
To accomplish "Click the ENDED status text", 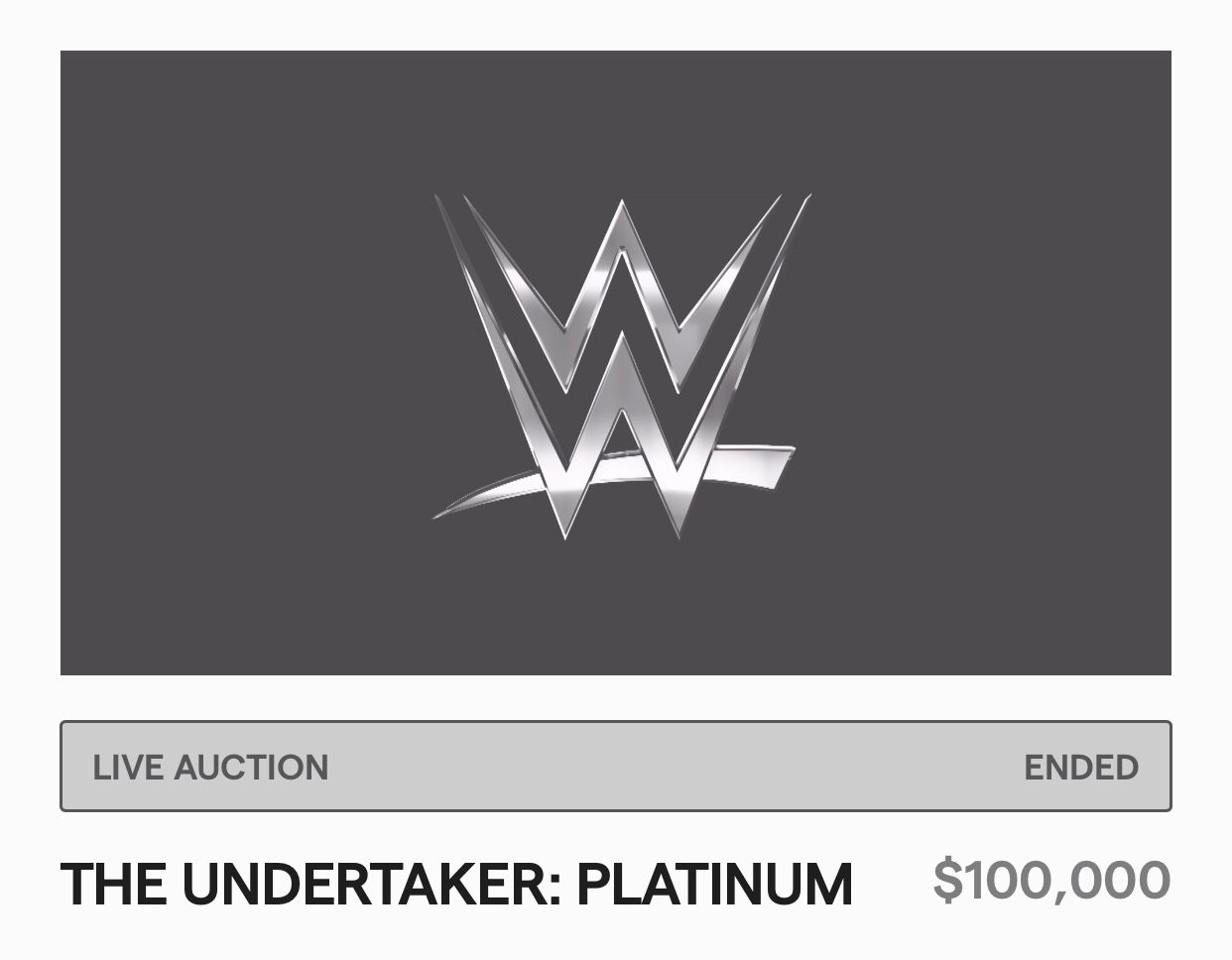I will click(x=1081, y=768).
